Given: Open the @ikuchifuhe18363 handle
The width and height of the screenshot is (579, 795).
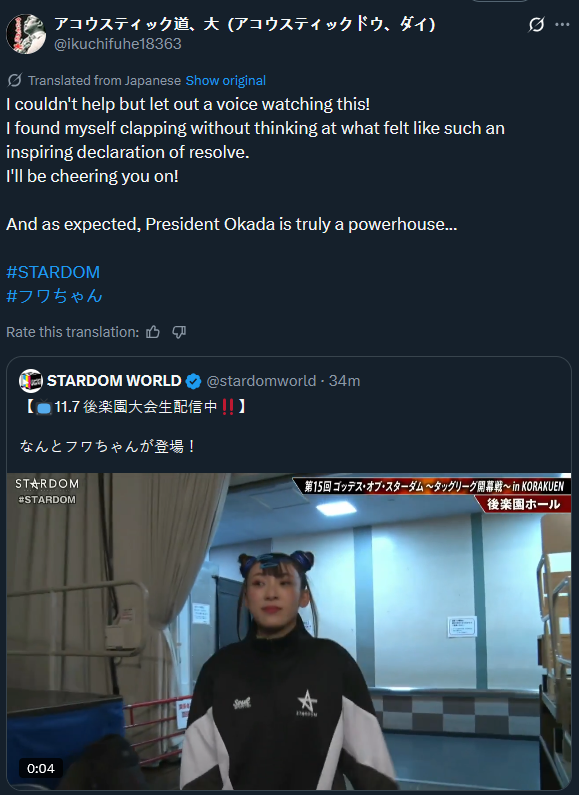Looking at the screenshot, I should pyautogui.click(x=118, y=44).
